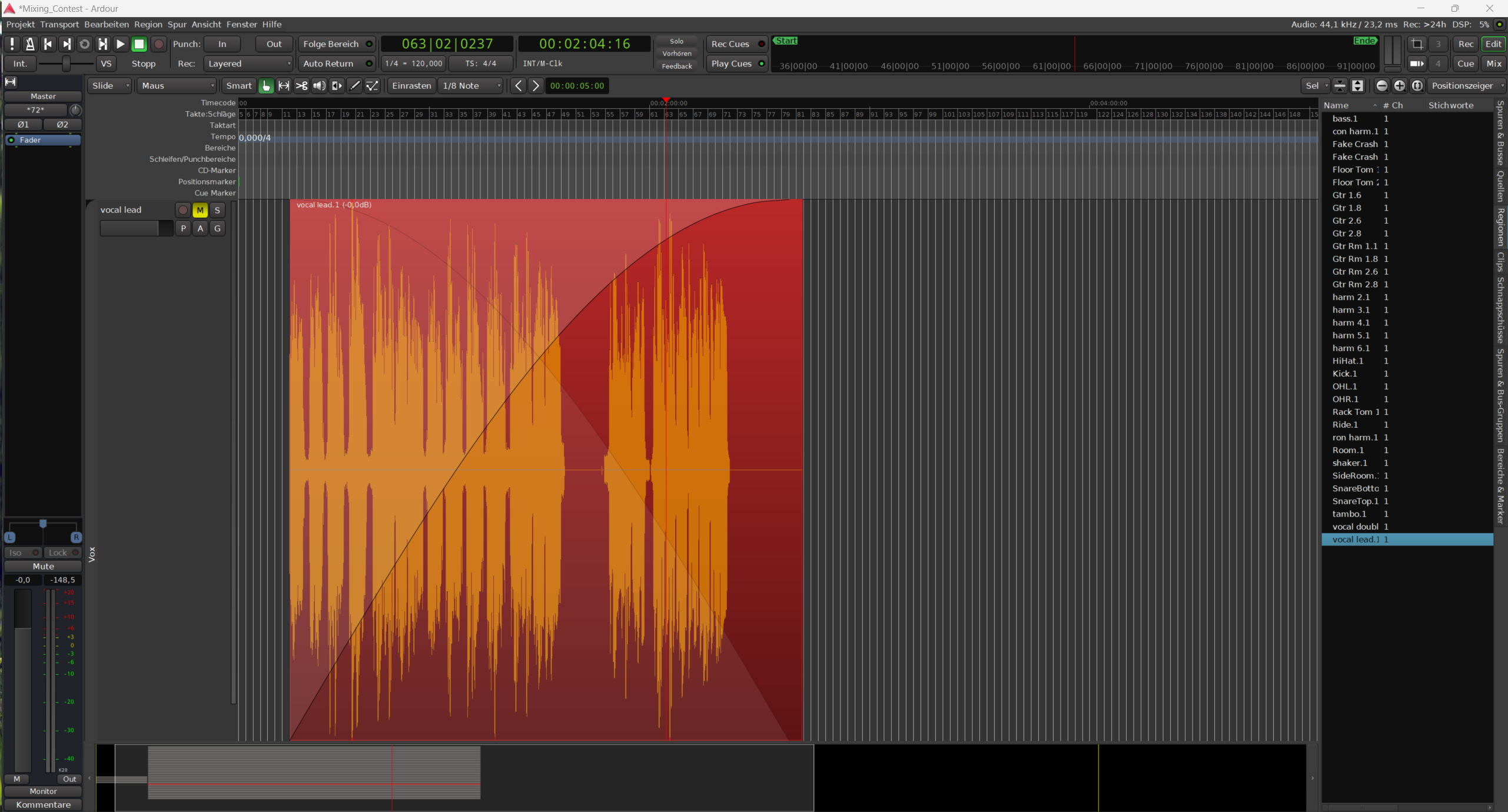Select the pencil Draw tool
Screen dimensions: 1508x812
click(354, 86)
